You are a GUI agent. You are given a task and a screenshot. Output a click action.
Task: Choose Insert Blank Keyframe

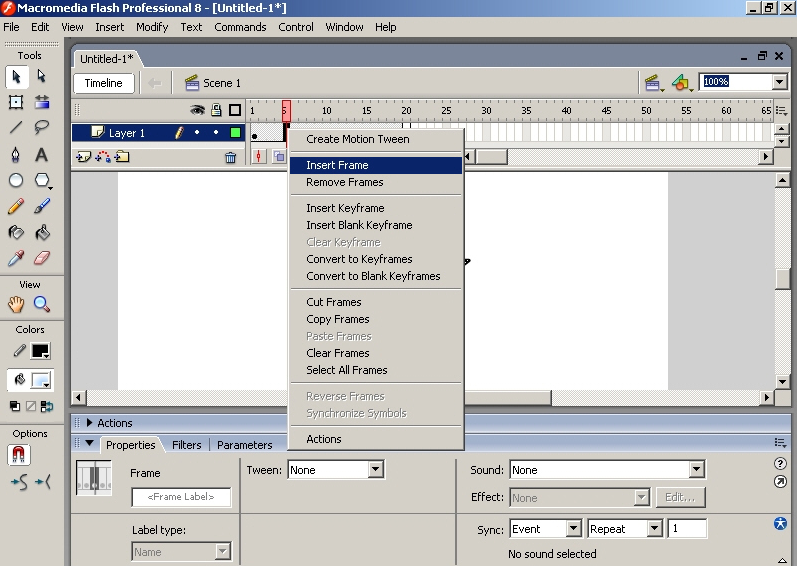(x=376, y=225)
